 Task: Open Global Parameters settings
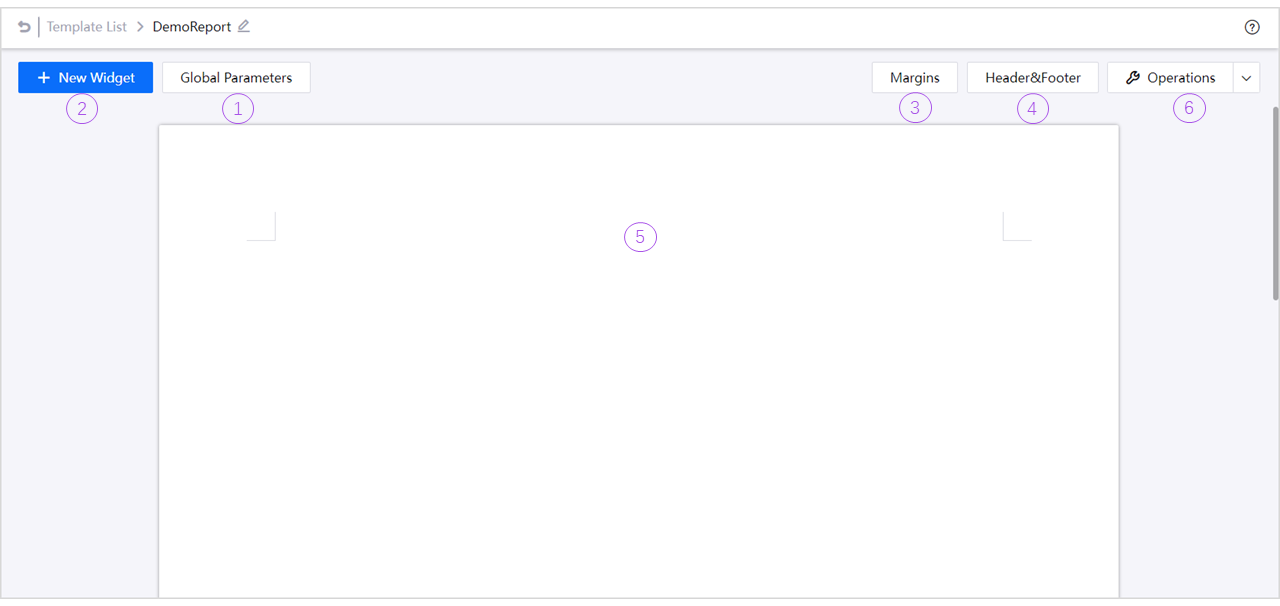click(x=236, y=77)
